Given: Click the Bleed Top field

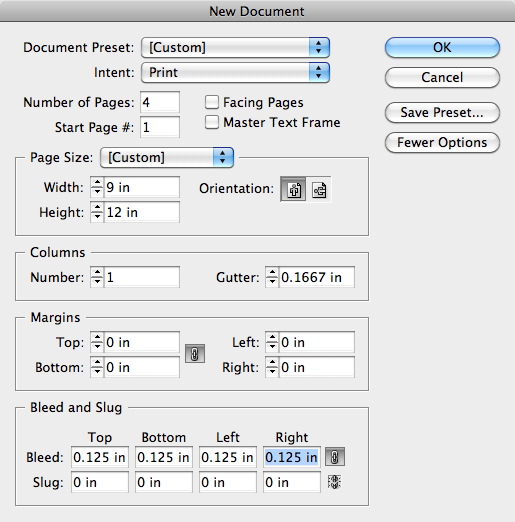Looking at the screenshot, I should (100, 457).
